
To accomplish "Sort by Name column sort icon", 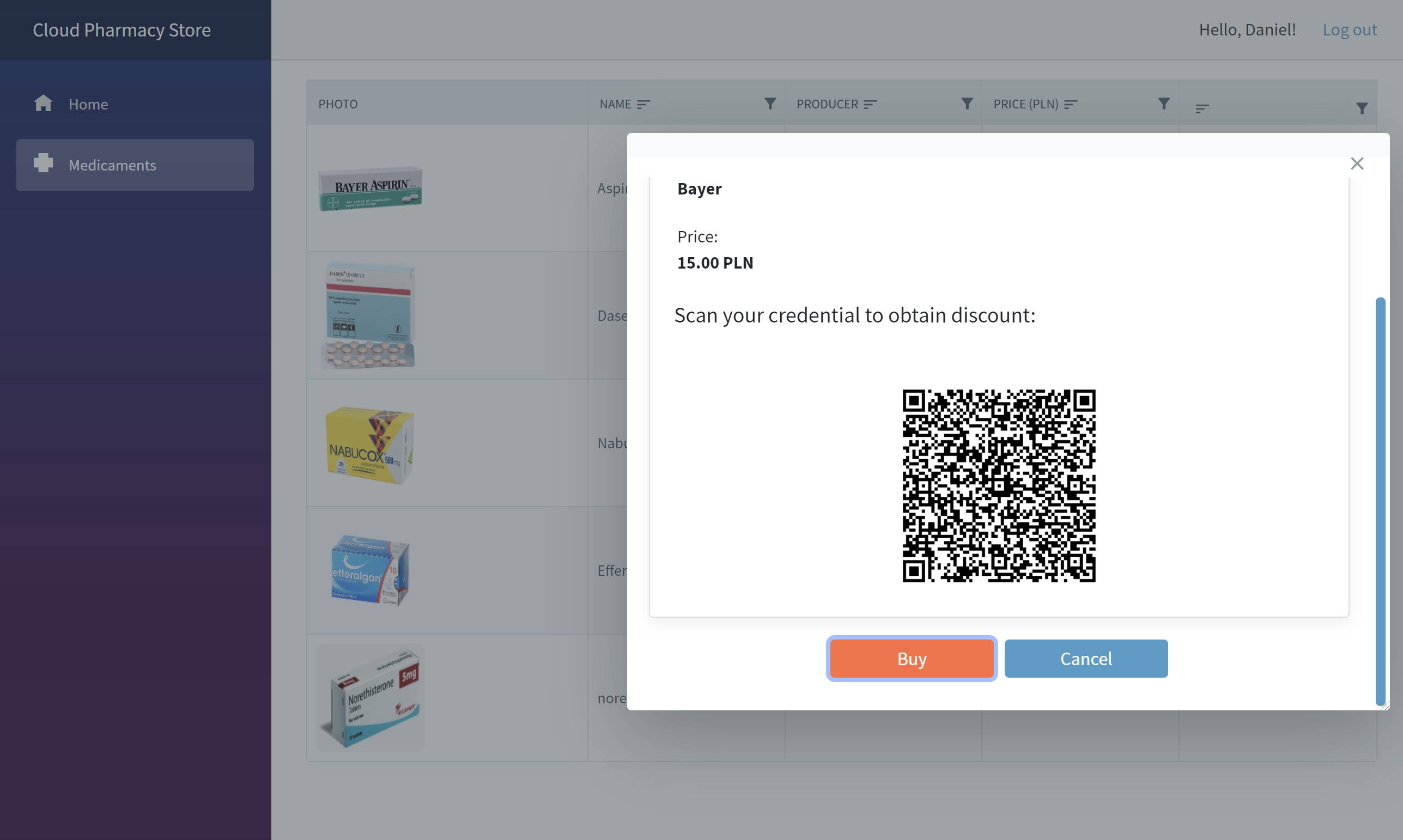I will click(x=643, y=104).
